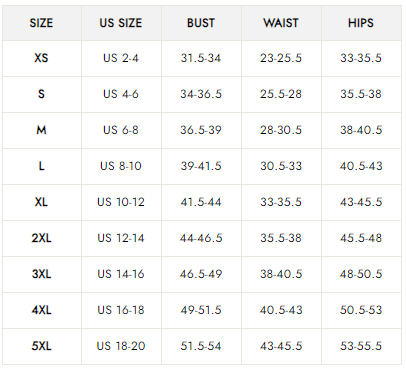Select hips value 40.5-43
Image resolution: width=406 pixels, height=369 pixels.
[x=361, y=166]
